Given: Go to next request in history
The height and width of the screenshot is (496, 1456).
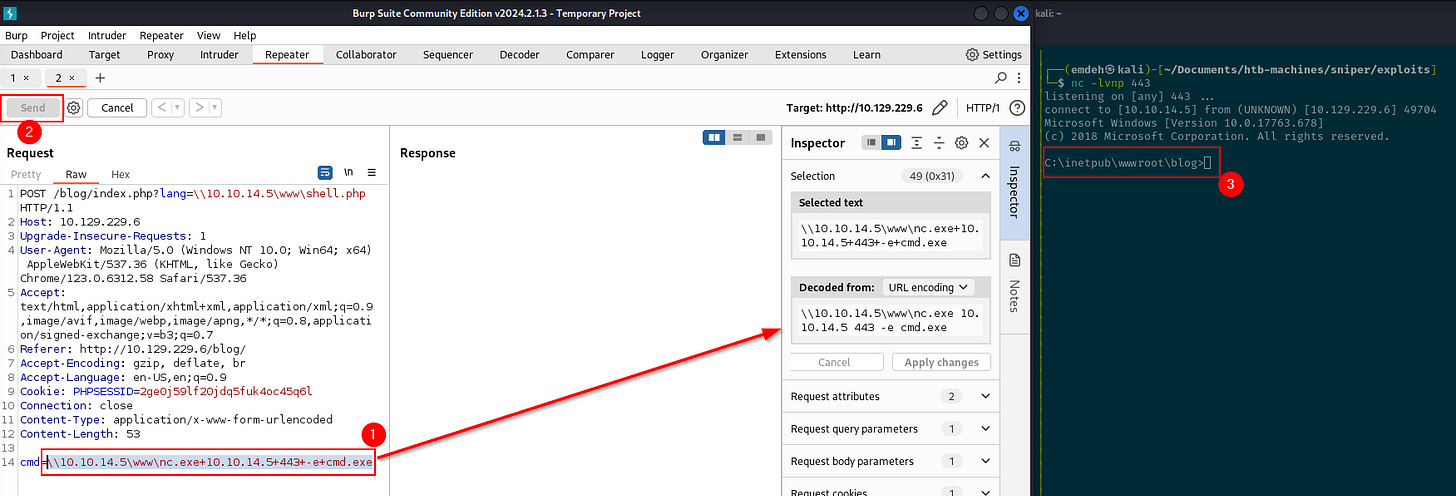Looking at the screenshot, I should point(197,107).
